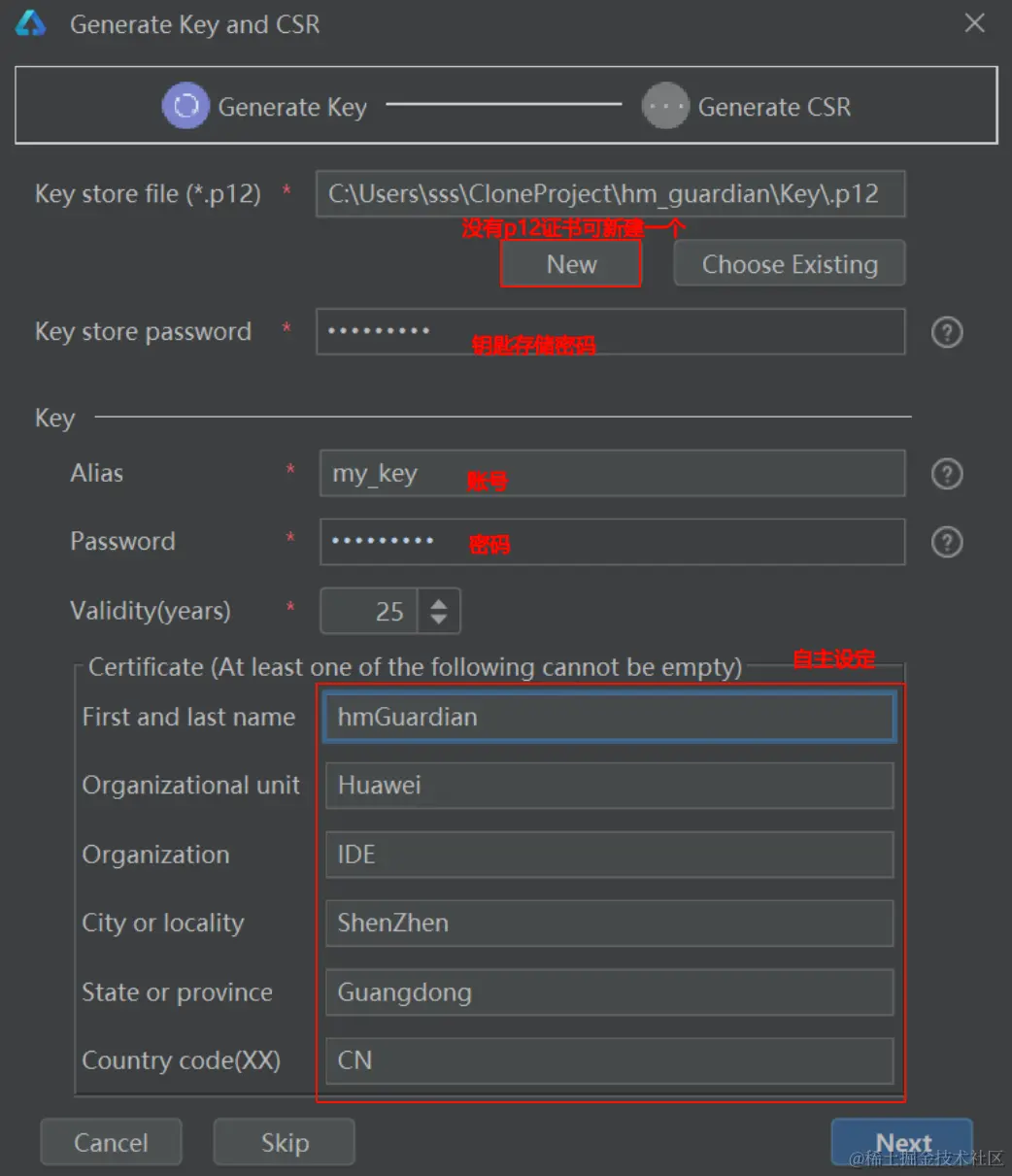
Task: Click the DevEco Studio logo in title bar
Action: pyautogui.click(x=31, y=24)
